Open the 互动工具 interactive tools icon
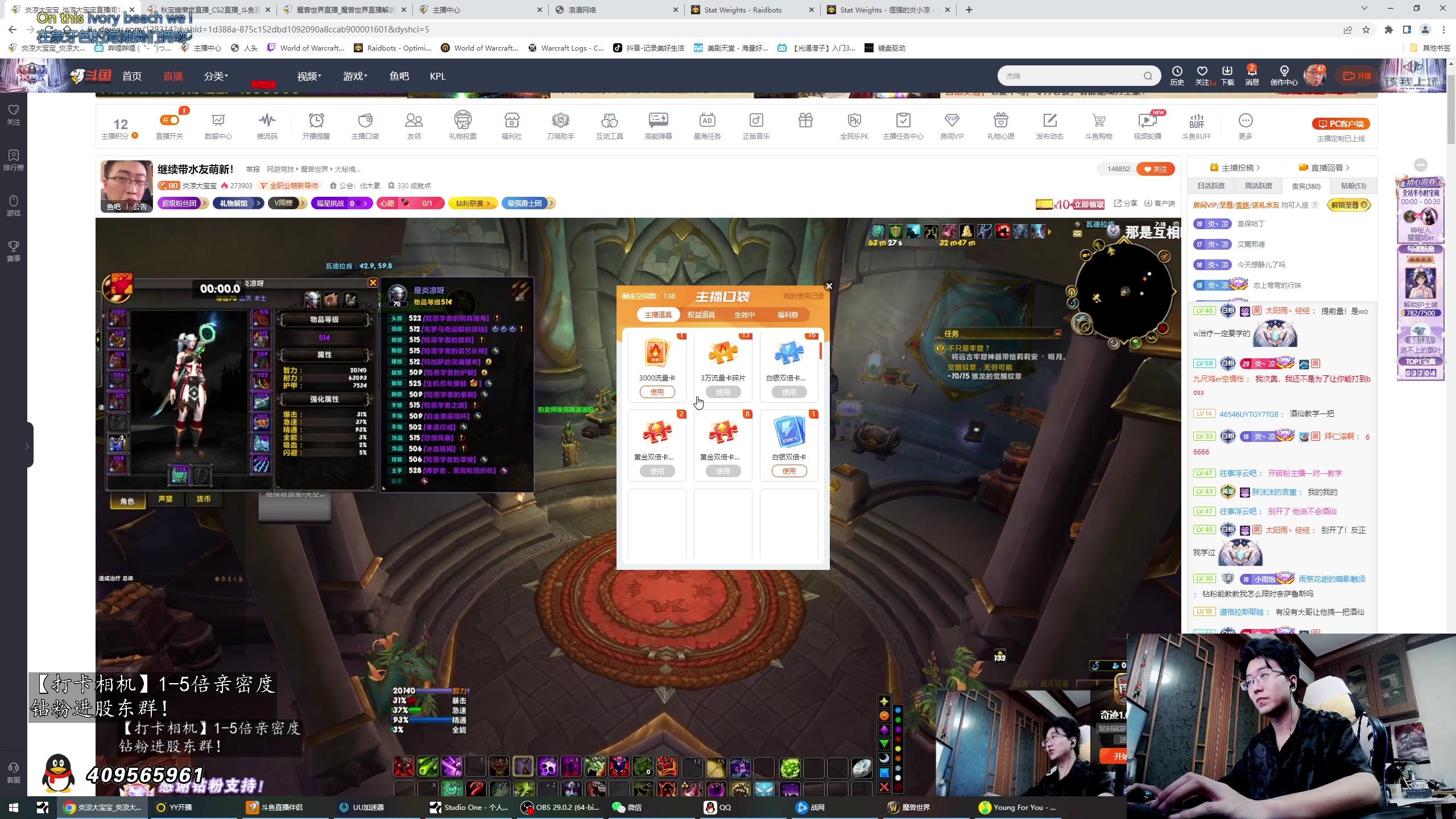 click(609, 126)
